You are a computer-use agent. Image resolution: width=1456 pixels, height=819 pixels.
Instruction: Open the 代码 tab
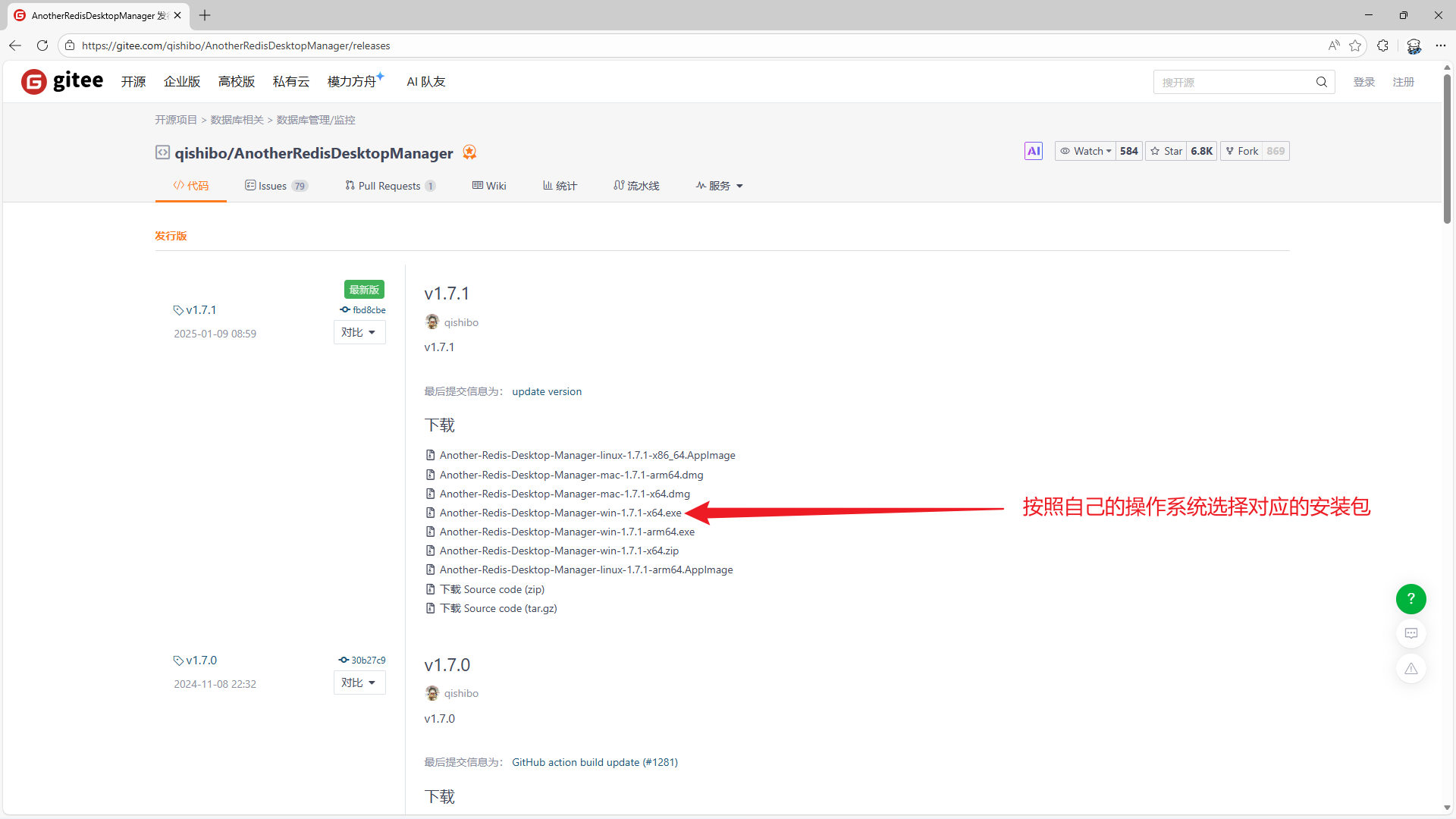[x=191, y=186]
